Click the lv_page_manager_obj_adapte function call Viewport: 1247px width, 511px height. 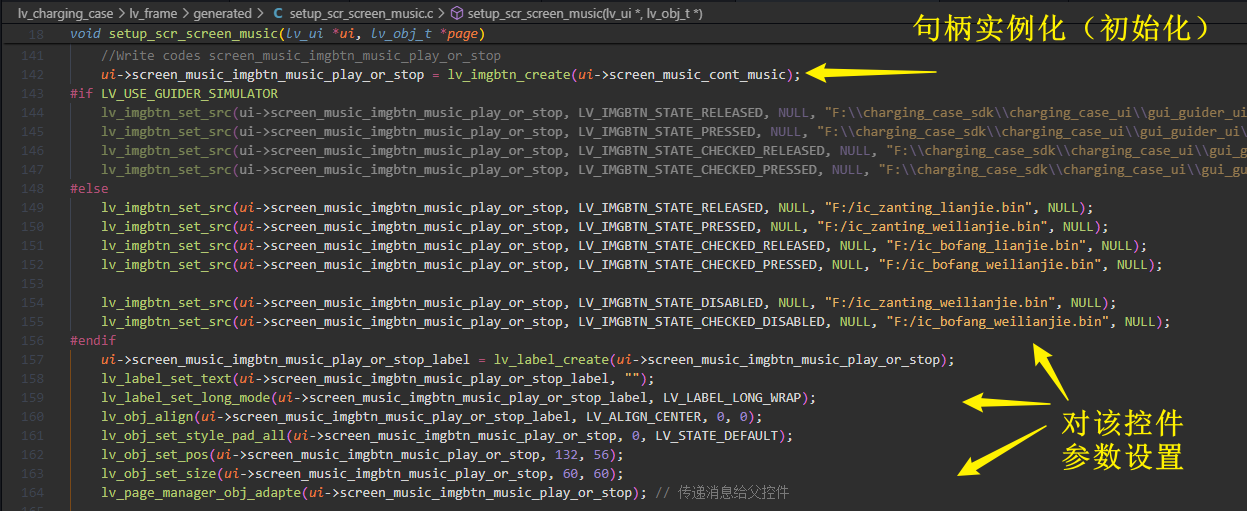(x=201, y=492)
